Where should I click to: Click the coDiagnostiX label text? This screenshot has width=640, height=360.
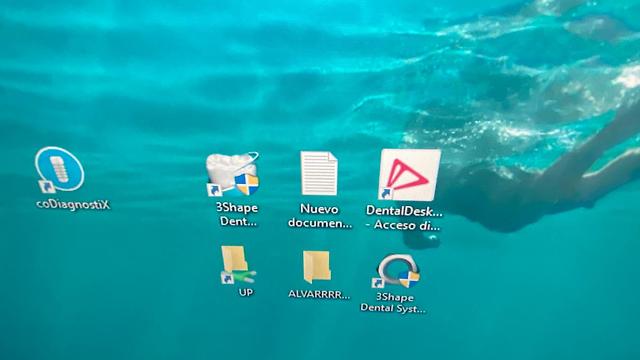[x=73, y=204]
